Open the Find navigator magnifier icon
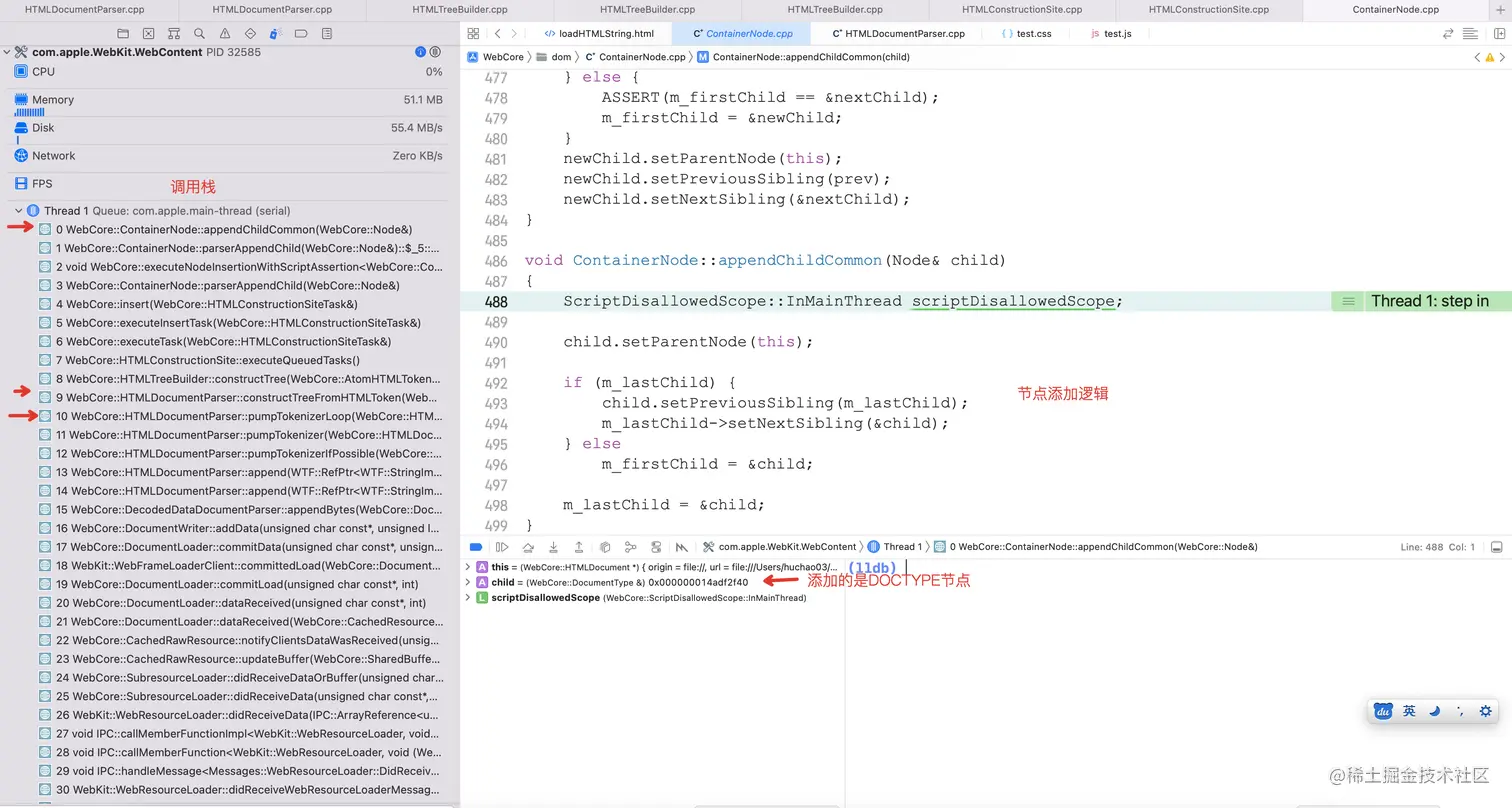The width and height of the screenshot is (1512, 808). tap(200, 33)
